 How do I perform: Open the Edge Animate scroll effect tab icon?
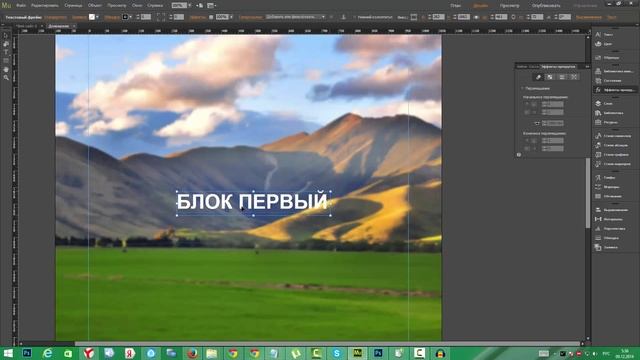(574, 77)
